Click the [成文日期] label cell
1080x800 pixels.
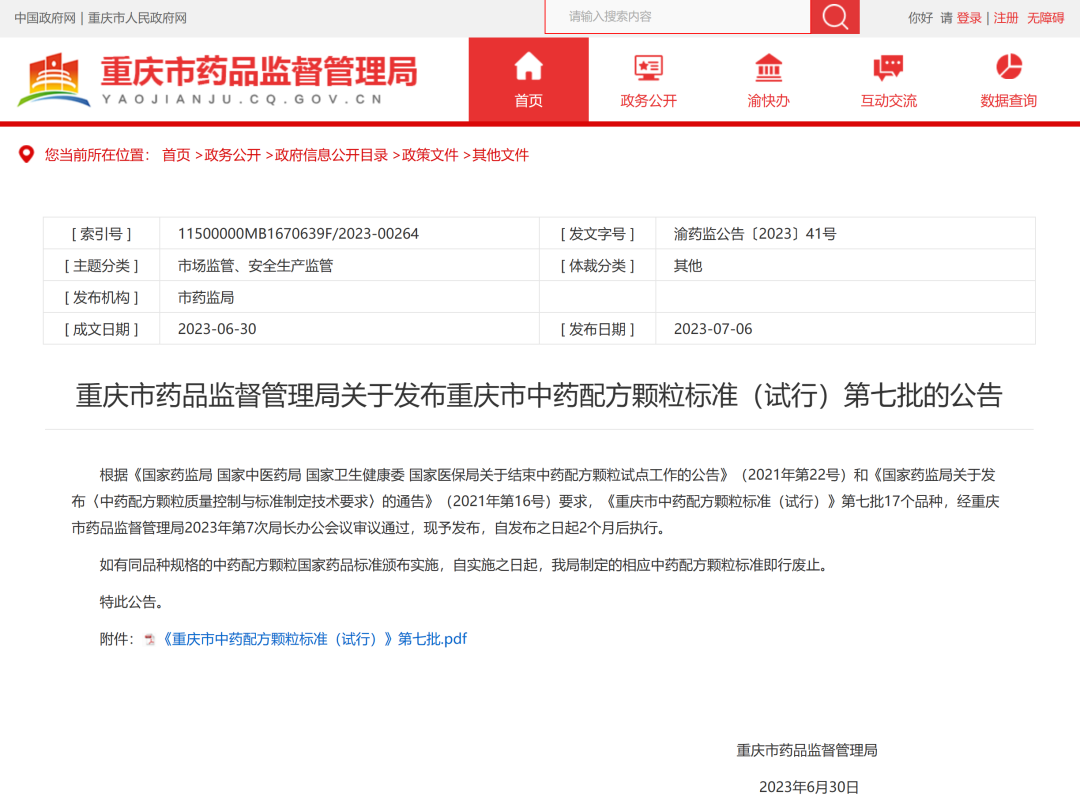pyautogui.click(x=101, y=329)
